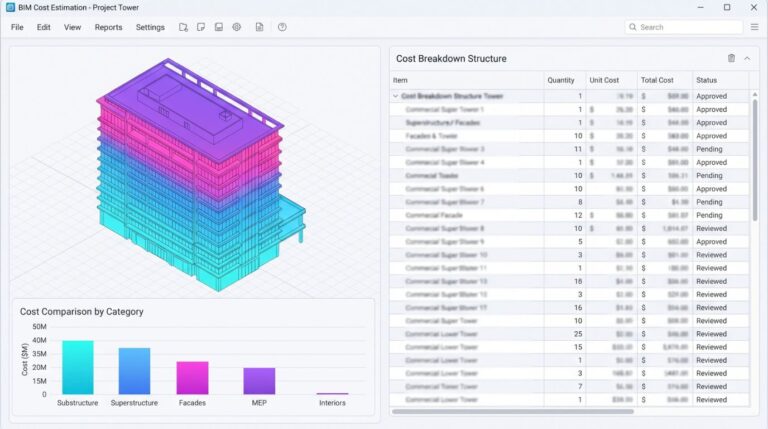Viewport: 768px width, 429px height.
Task: Click the table's vertical scrollbar thumb
Action: click(755, 159)
